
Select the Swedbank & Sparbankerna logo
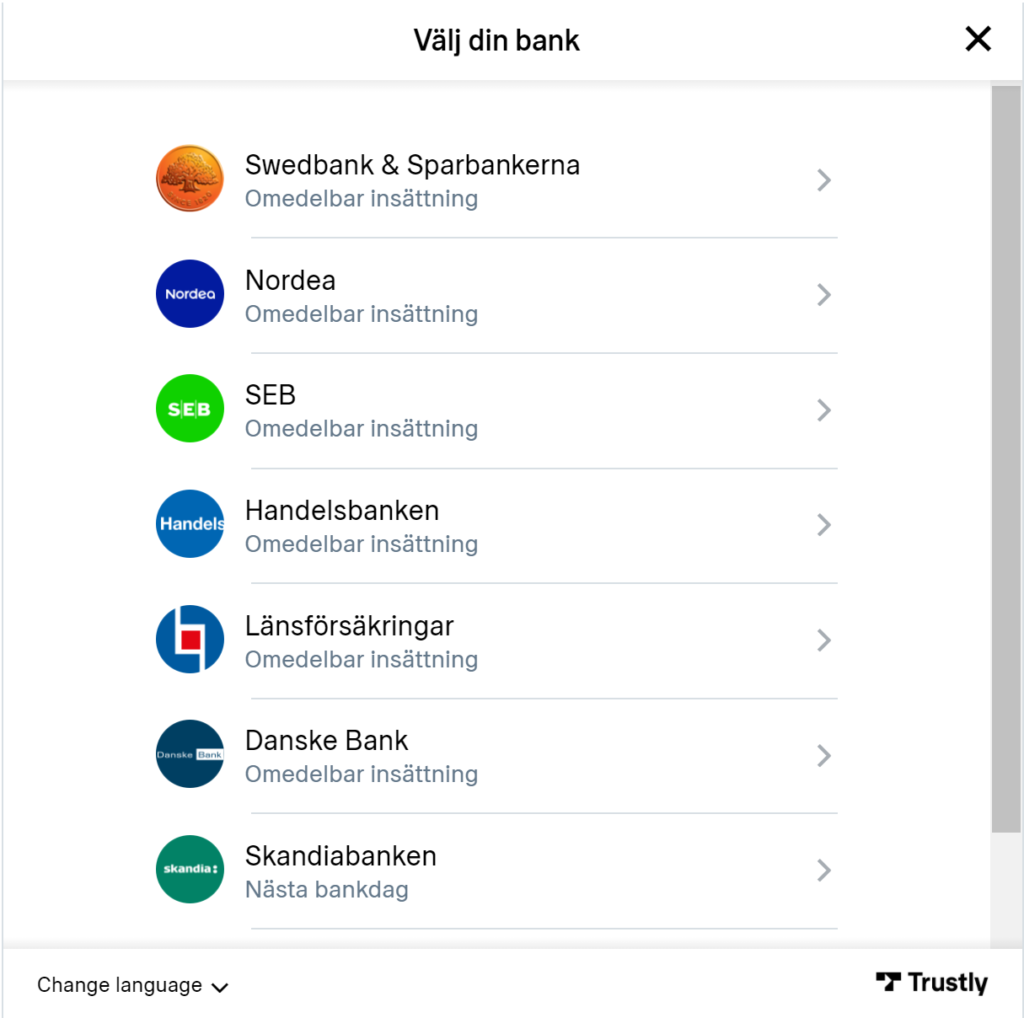coord(190,179)
